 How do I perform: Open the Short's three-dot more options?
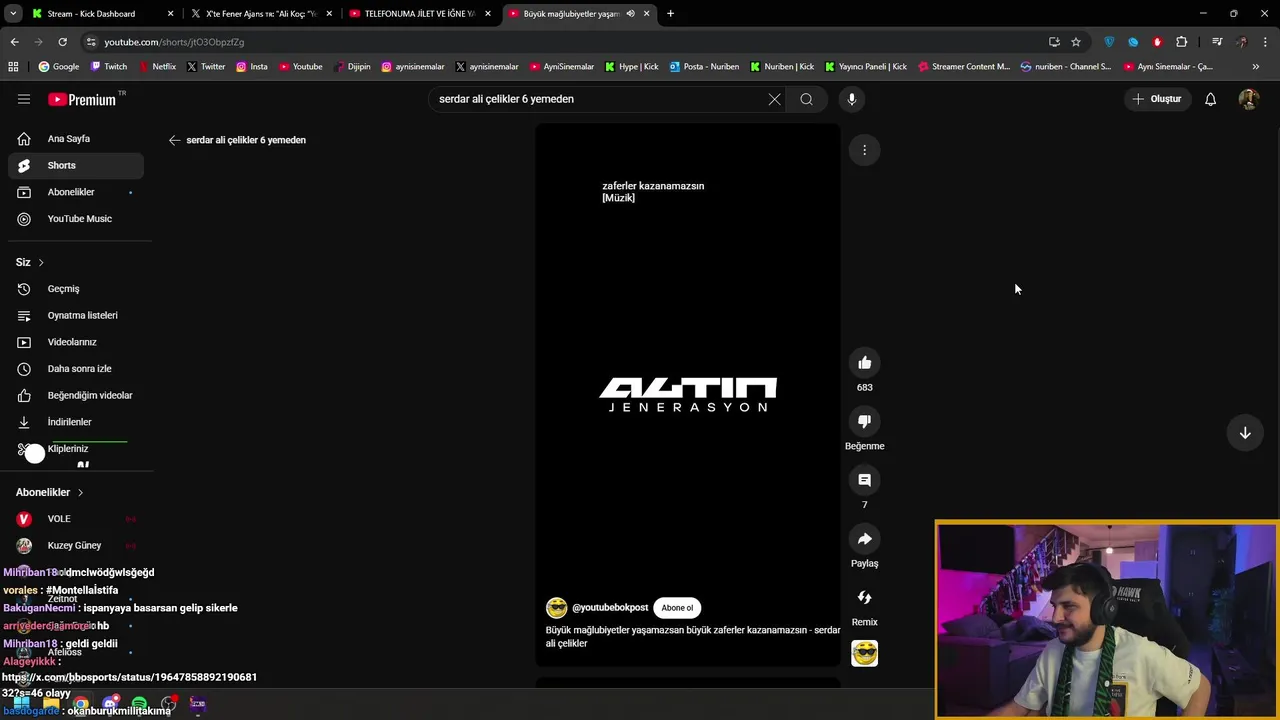pos(865,150)
